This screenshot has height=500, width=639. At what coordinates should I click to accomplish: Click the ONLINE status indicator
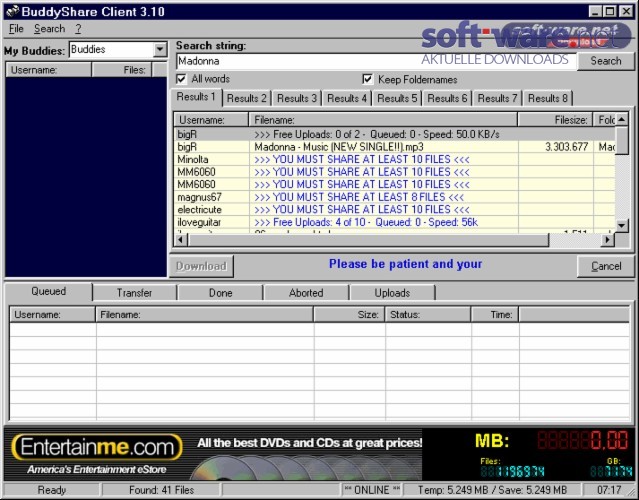pyautogui.click(x=372, y=490)
